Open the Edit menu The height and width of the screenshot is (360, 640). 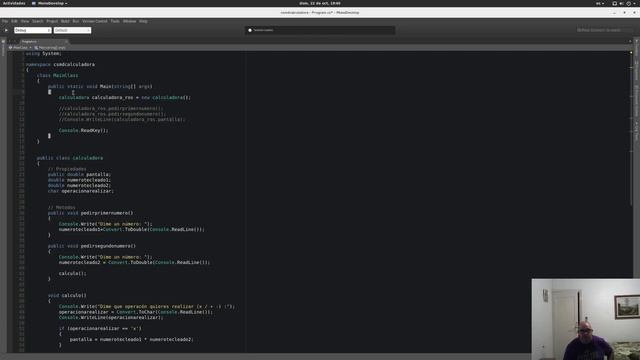(14, 21)
